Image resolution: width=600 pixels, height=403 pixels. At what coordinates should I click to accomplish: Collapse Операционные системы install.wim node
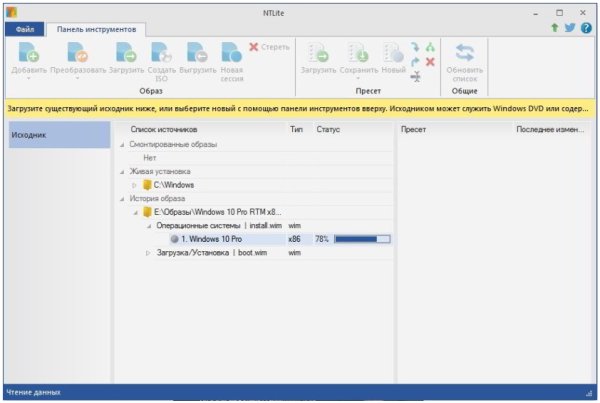point(149,226)
